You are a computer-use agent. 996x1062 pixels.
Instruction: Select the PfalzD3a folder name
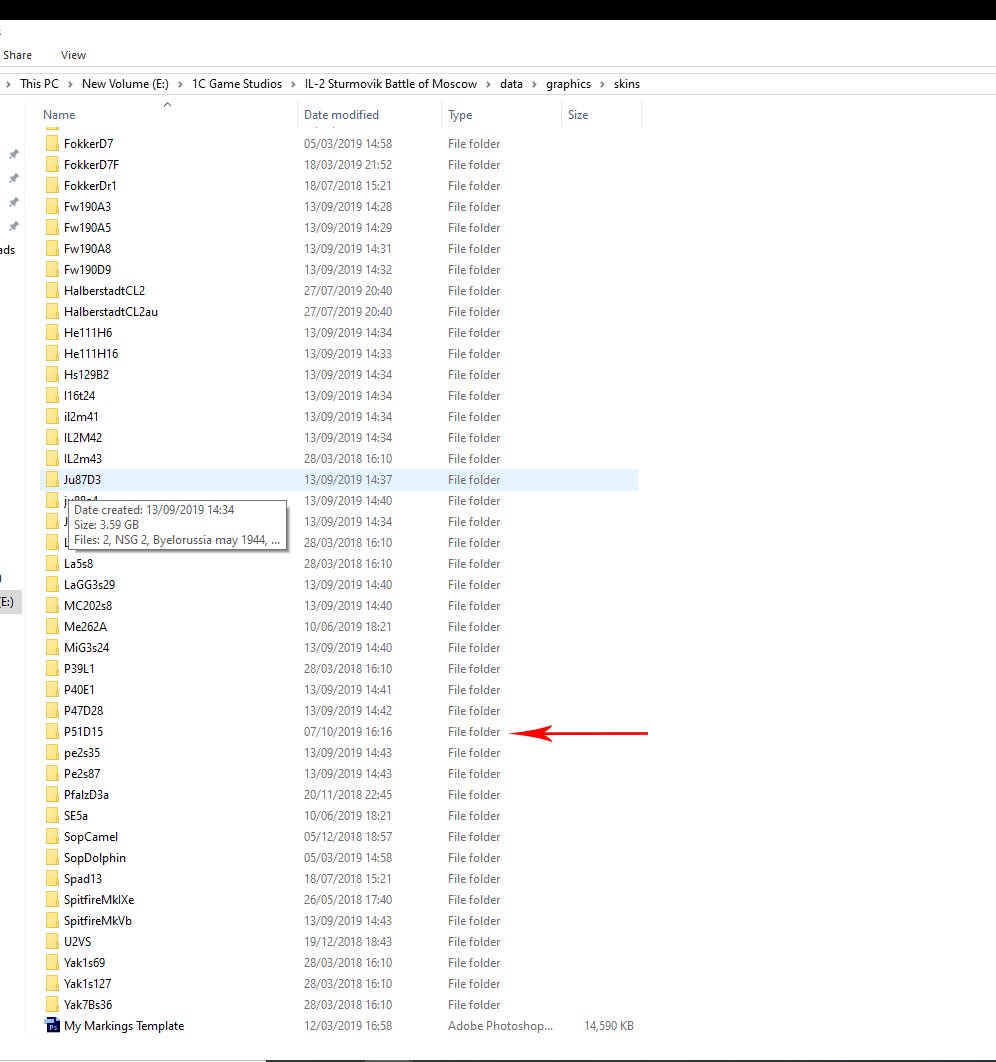(86, 794)
